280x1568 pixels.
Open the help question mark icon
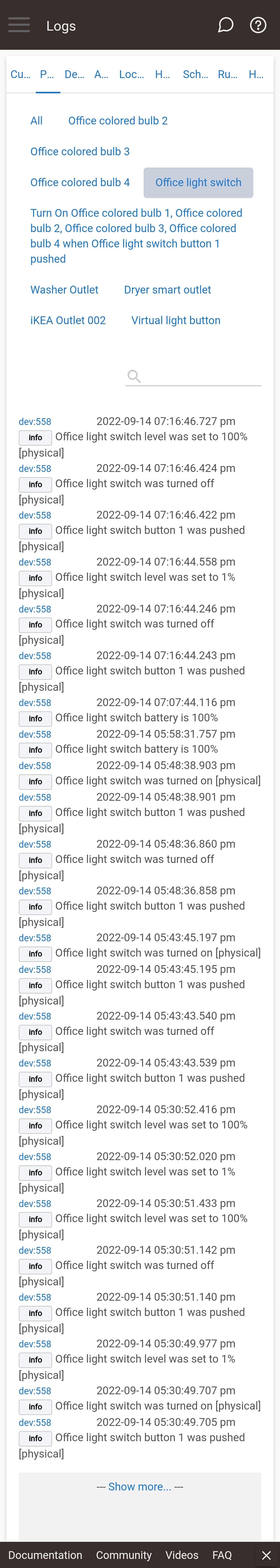click(x=258, y=25)
